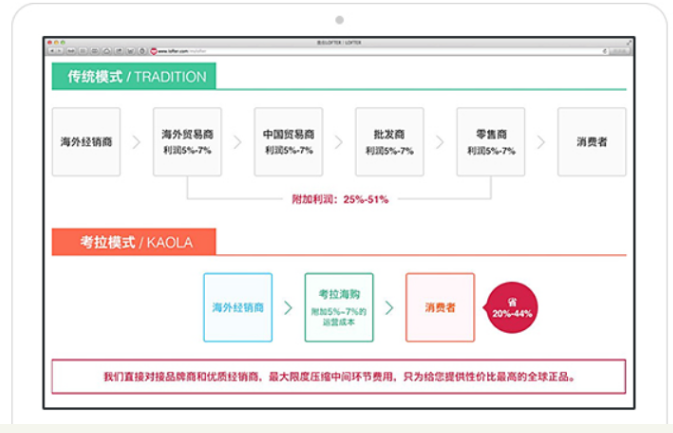This screenshot has height=433, width=673.
Task: Click the browser forward arrow button
Action: pos(60,51)
